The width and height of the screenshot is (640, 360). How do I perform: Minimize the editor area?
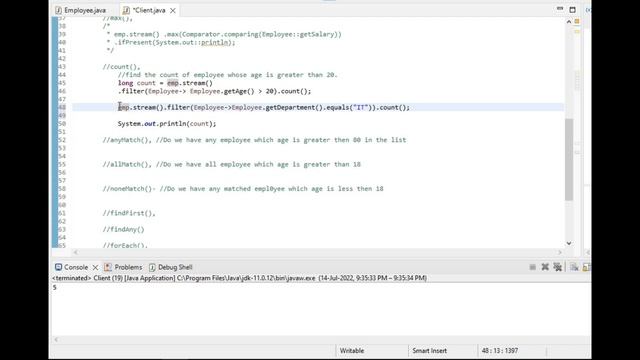click(560, 9)
